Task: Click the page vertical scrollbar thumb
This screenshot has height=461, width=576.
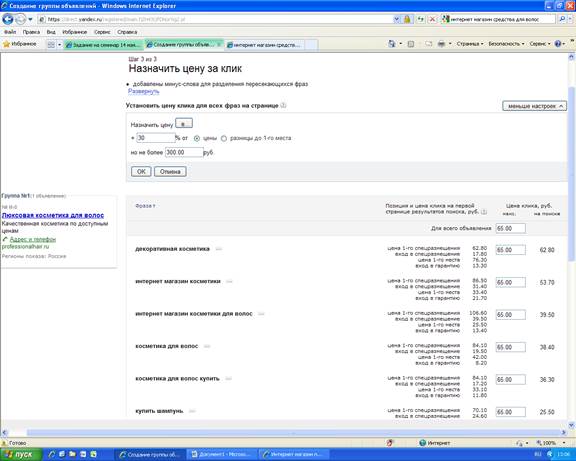Action: click(x=571, y=174)
